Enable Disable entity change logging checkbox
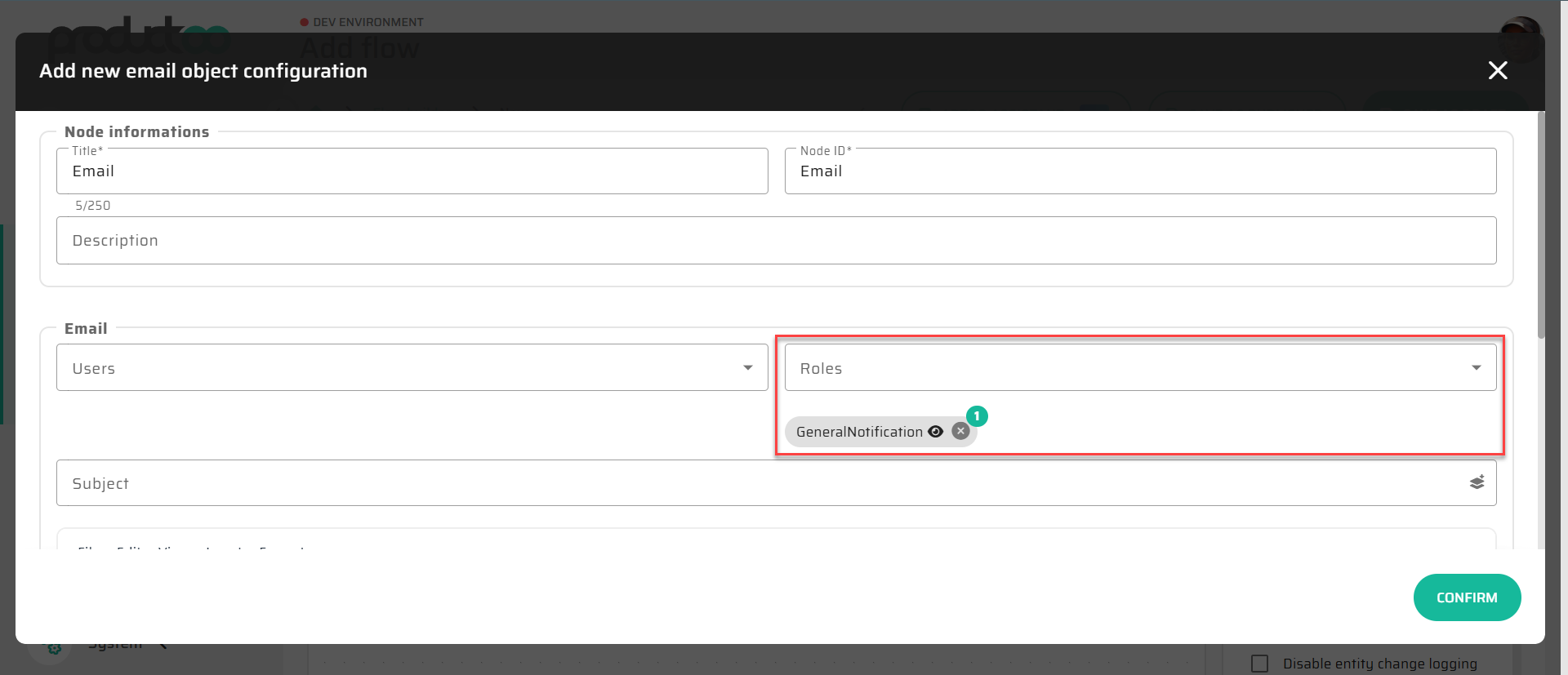Screen dimensions: 1568x675 pos(1260,664)
